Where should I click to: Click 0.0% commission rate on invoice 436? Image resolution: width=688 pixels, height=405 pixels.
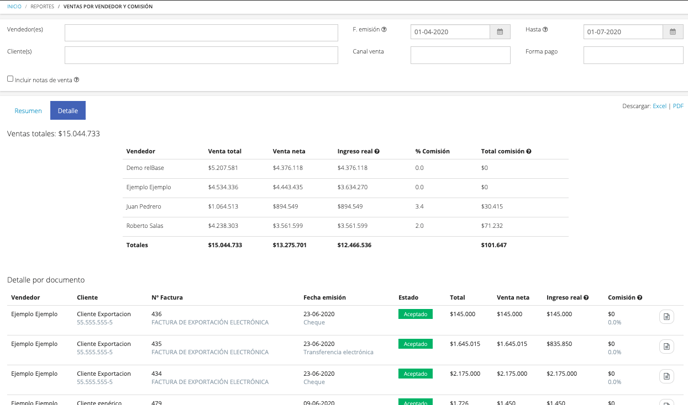[614, 323]
